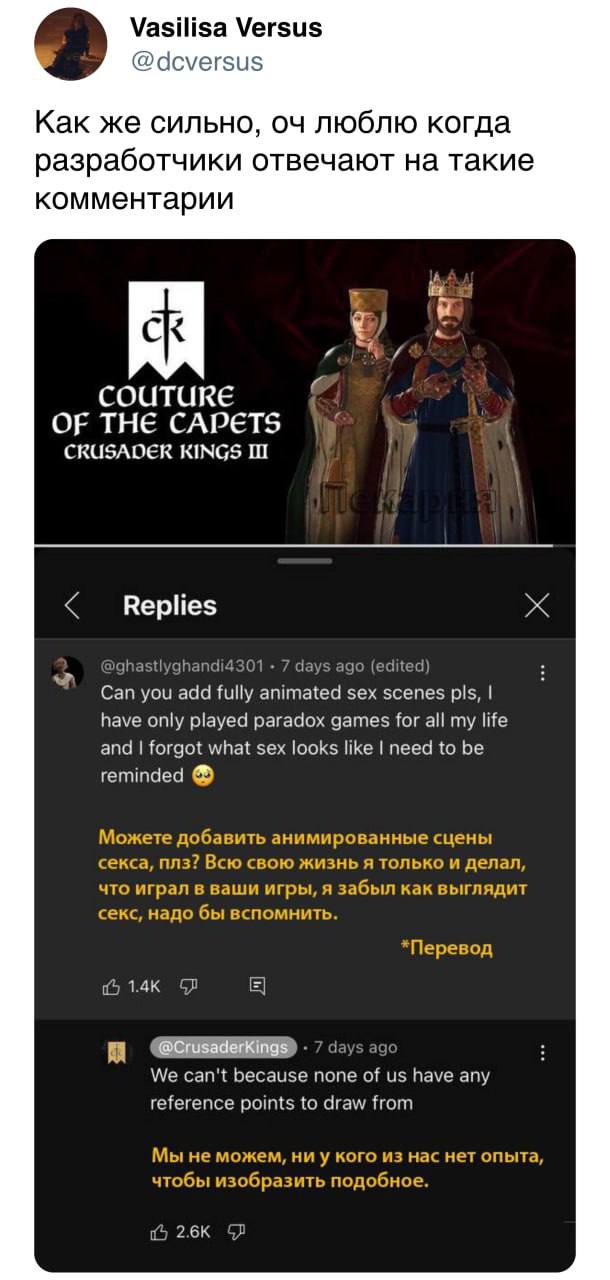Open the CrusaderKings channel avatar

click(x=116, y=1051)
